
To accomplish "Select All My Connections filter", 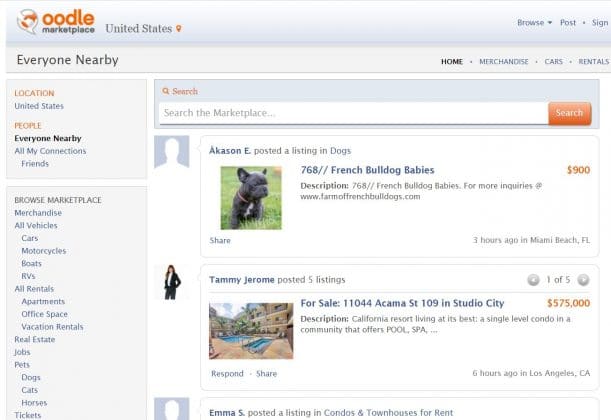I will coord(50,151).
